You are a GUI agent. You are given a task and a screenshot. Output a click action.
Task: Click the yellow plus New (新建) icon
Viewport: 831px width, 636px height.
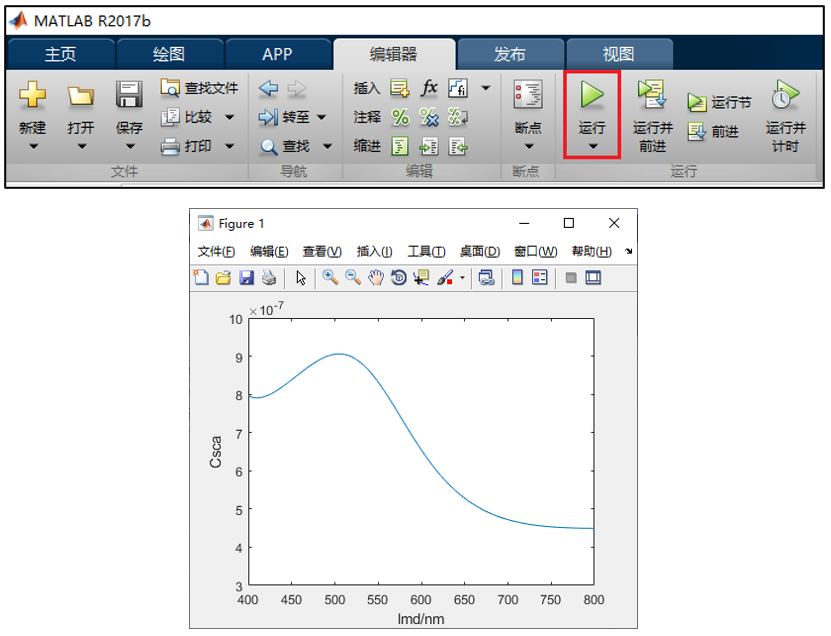pyautogui.click(x=32, y=95)
